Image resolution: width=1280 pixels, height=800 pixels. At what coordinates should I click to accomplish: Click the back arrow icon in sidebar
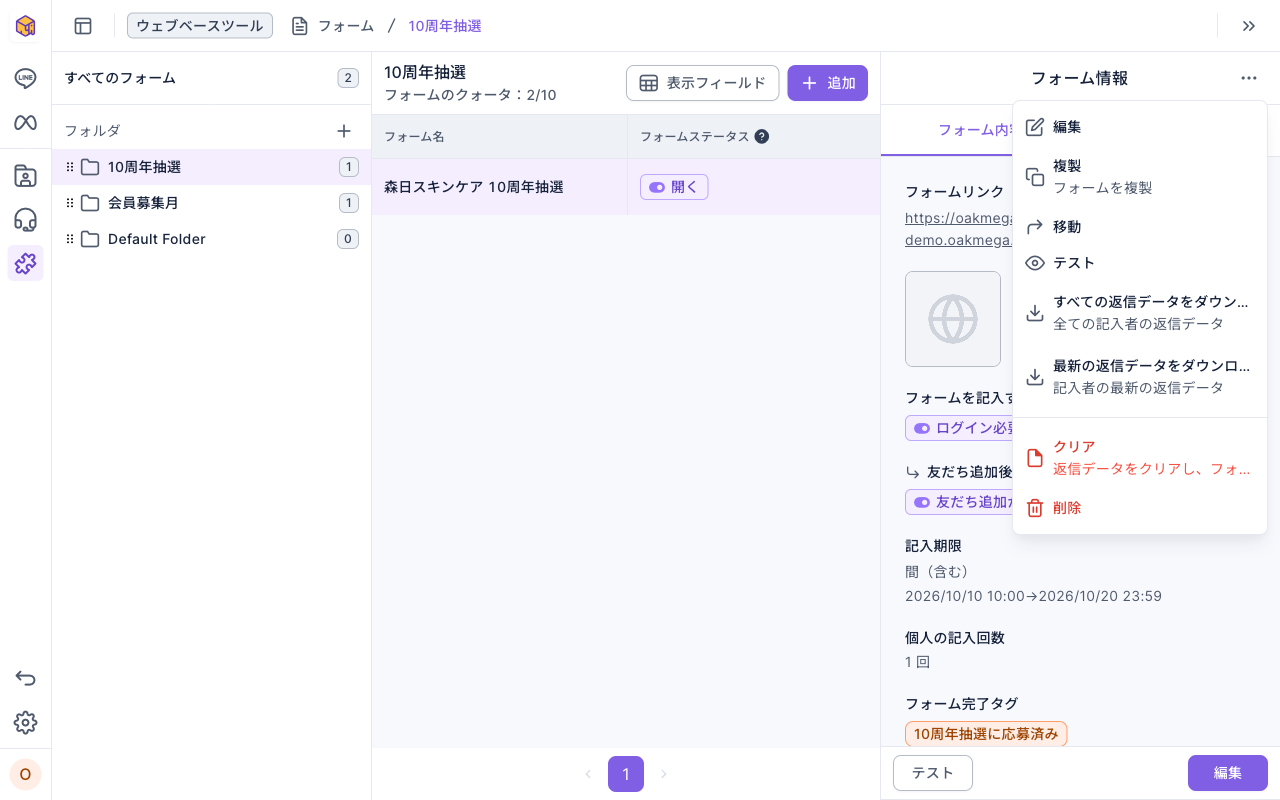click(25, 678)
